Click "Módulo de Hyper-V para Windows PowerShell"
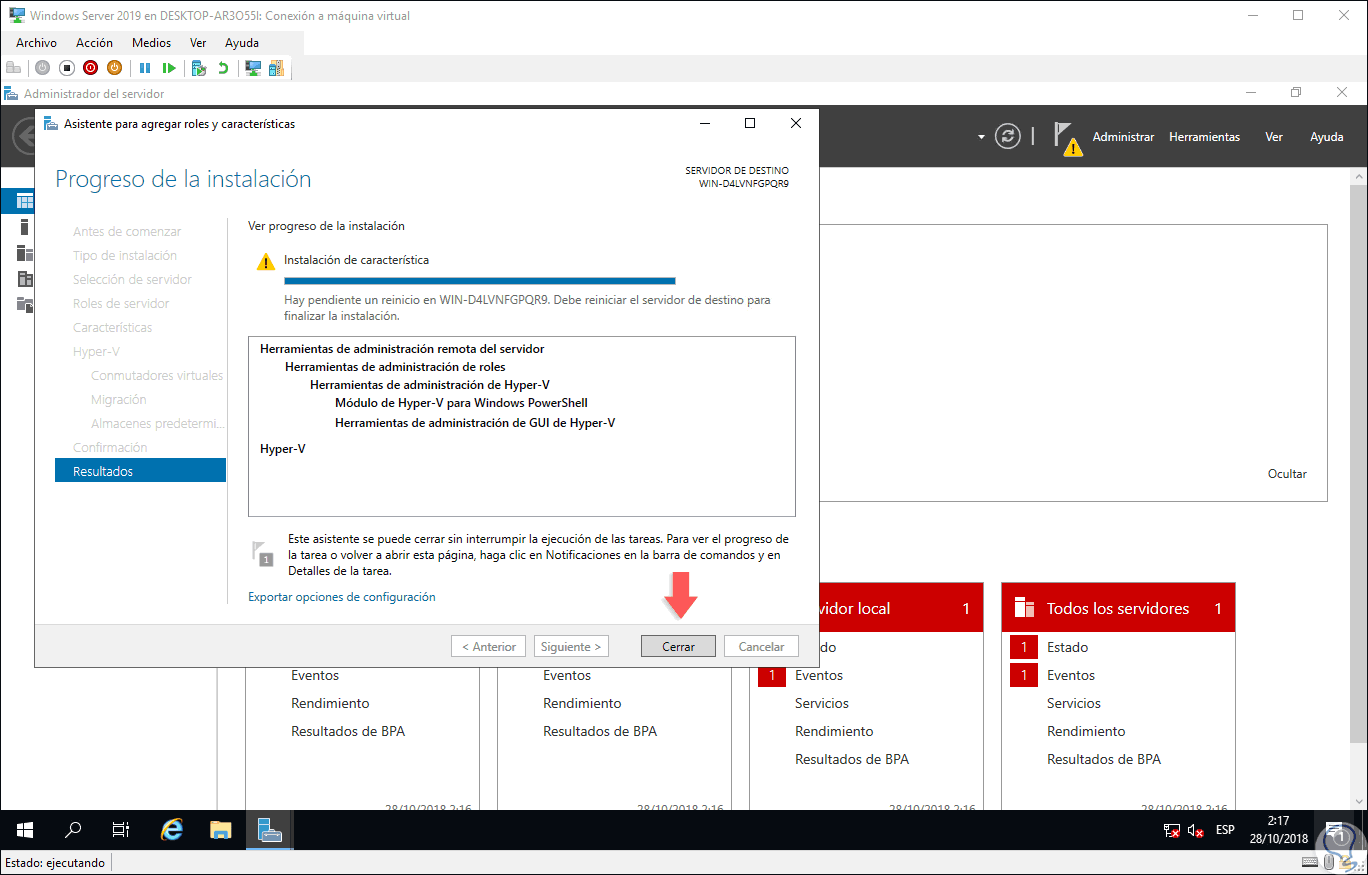1368x875 pixels. pos(461,403)
